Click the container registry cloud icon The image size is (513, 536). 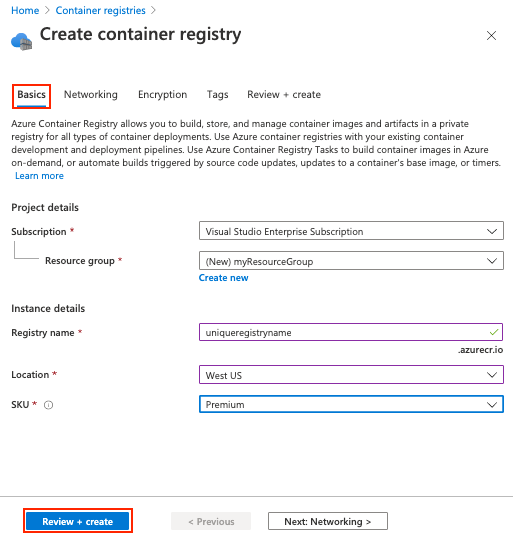[x=22, y=41]
